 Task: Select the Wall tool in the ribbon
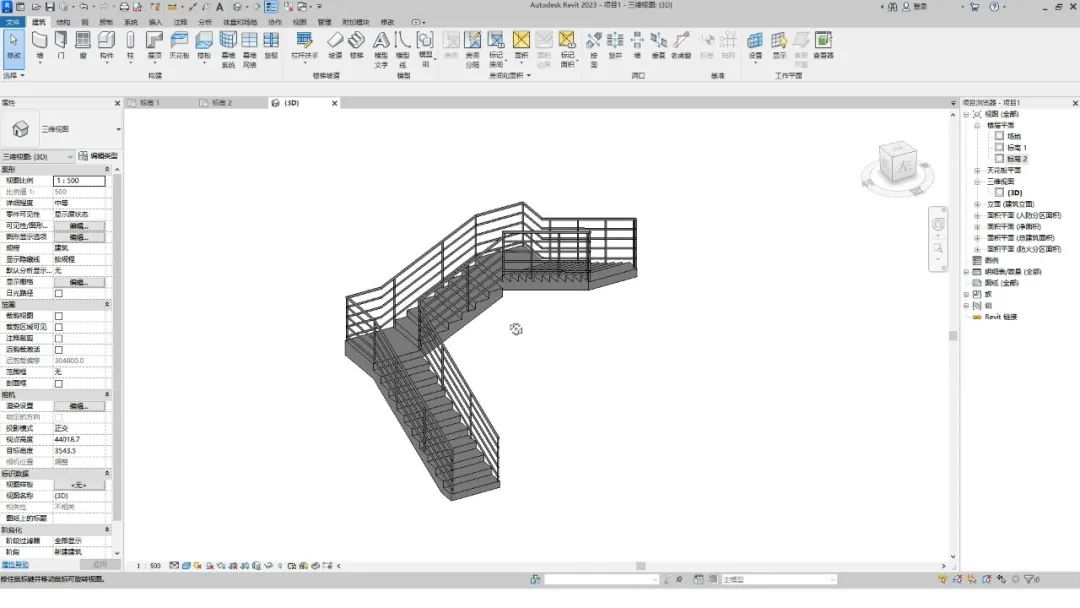tap(40, 44)
